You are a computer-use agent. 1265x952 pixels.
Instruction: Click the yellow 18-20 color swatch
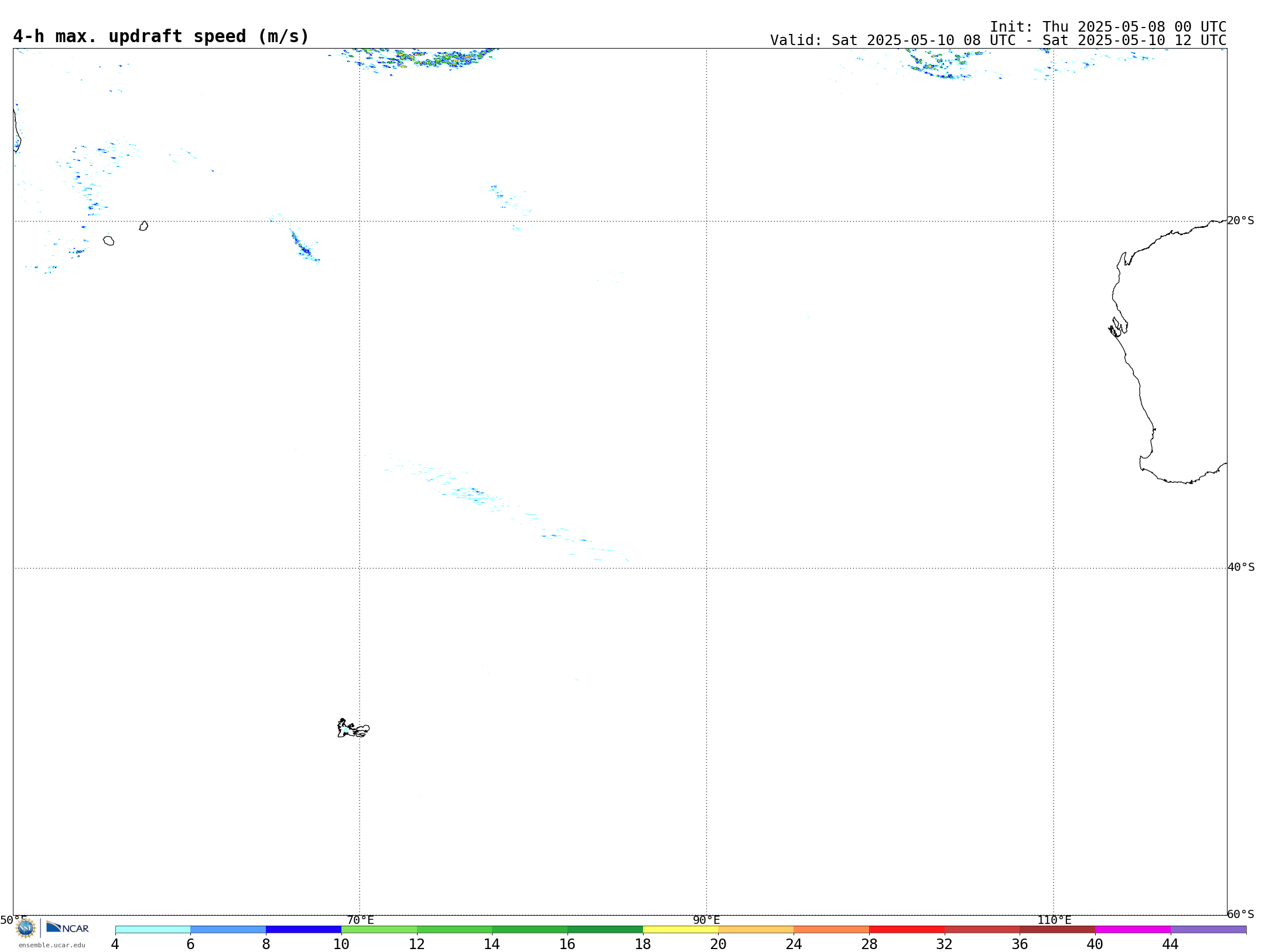[x=681, y=930]
